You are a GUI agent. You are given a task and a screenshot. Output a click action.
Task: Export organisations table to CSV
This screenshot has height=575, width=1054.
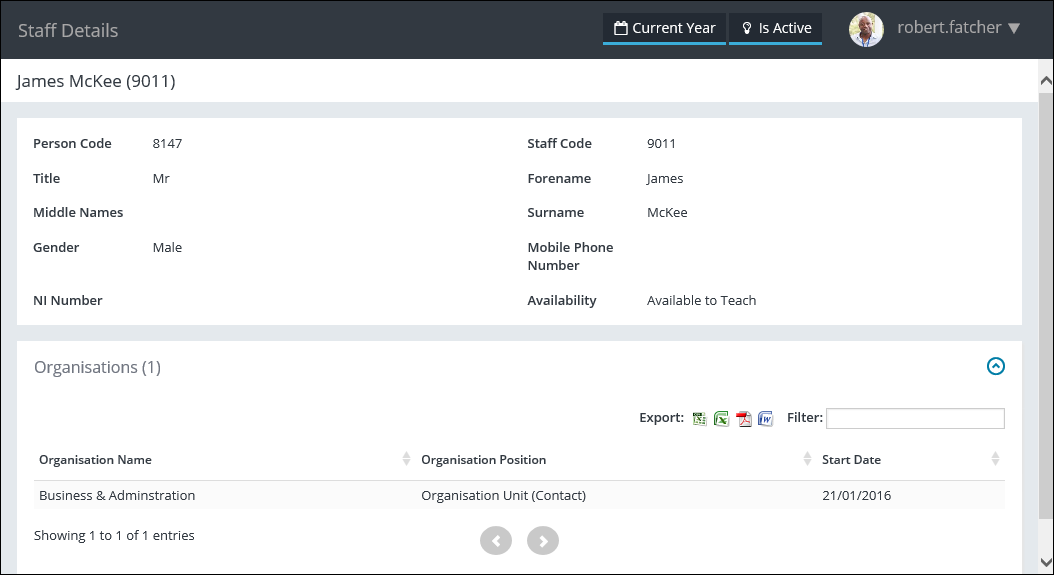tap(700, 419)
